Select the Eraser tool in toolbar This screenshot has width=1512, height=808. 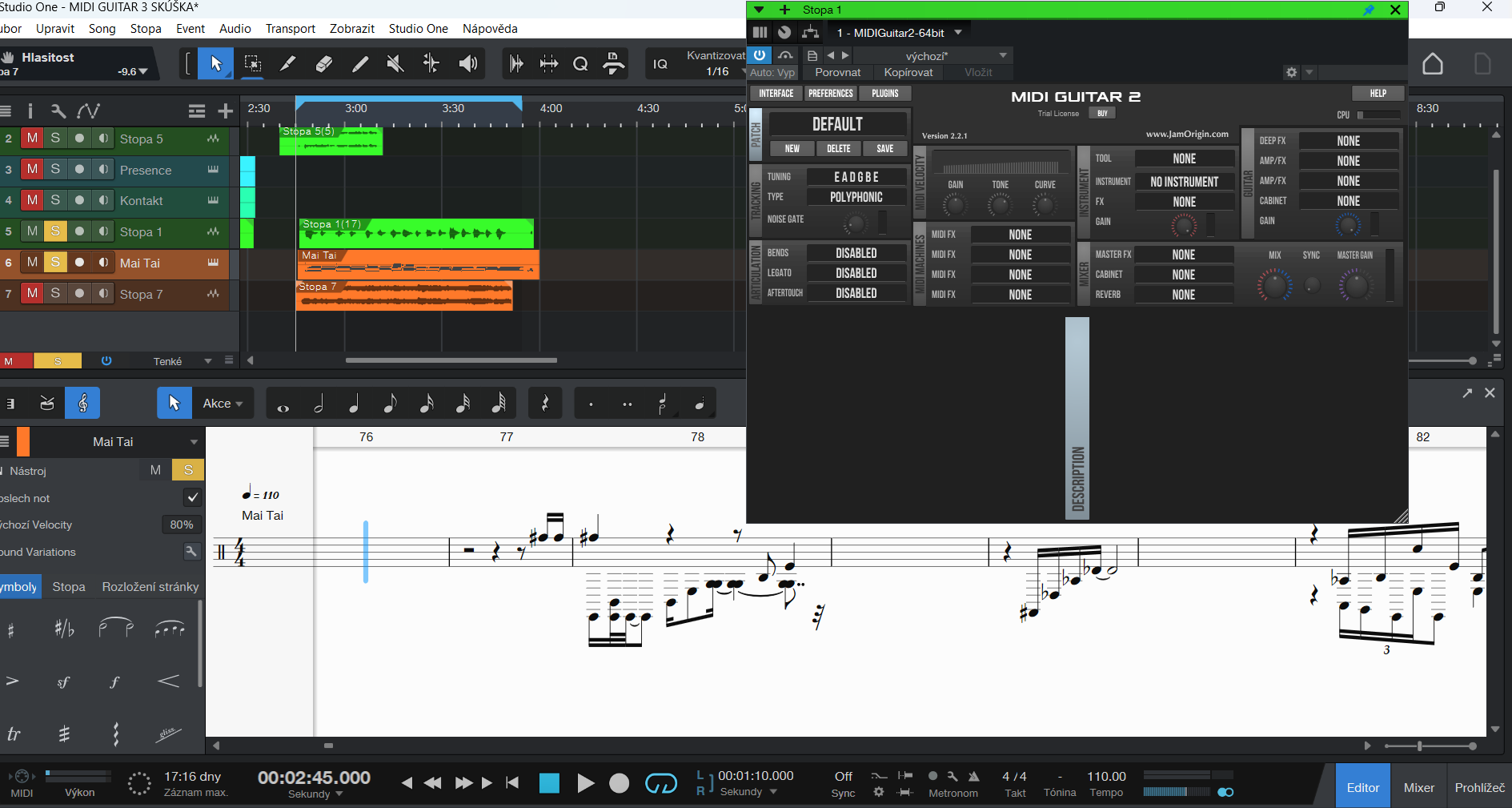click(x=324, y=64)
